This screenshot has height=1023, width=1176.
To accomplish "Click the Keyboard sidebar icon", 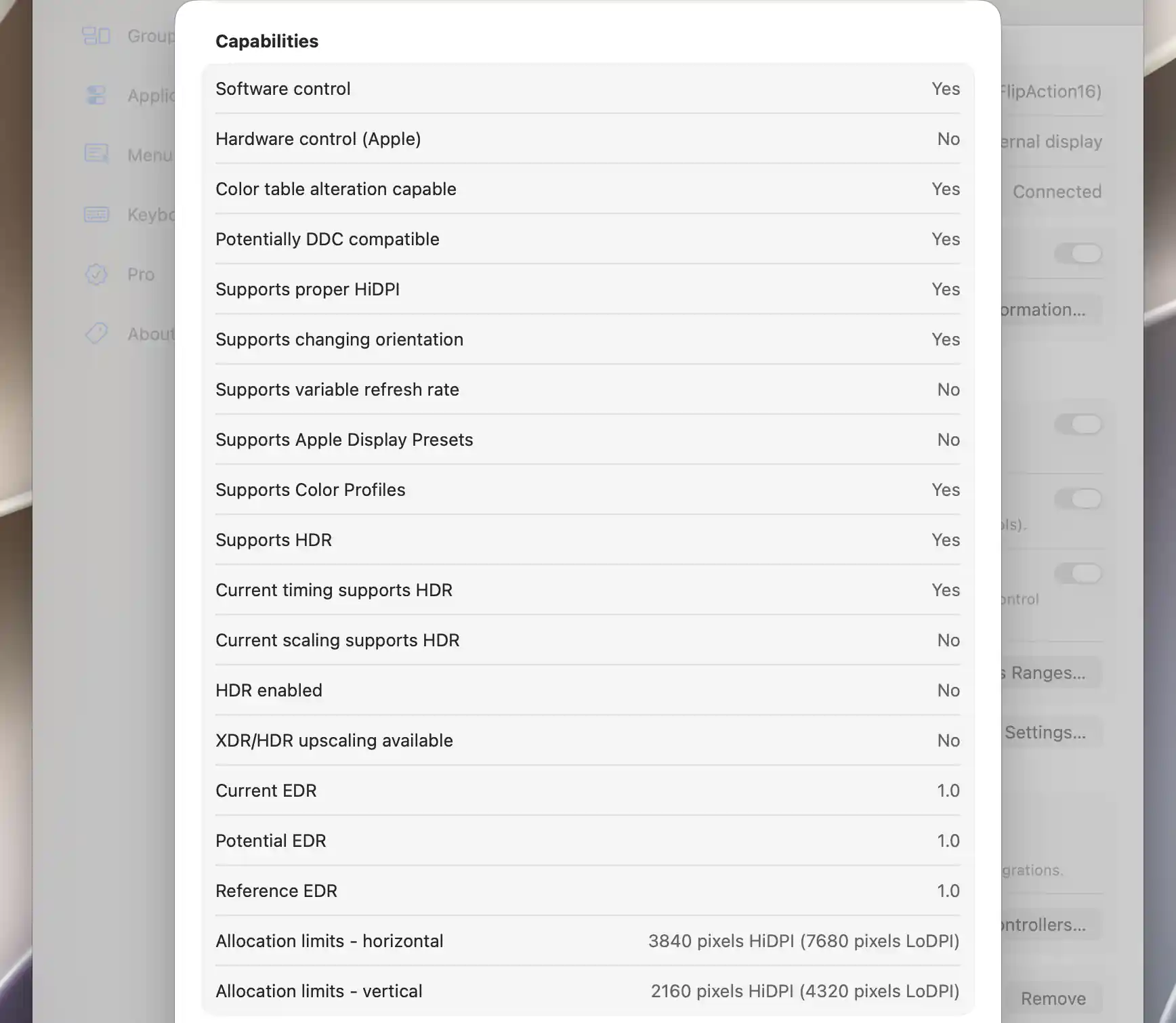I will coord(96,214).
